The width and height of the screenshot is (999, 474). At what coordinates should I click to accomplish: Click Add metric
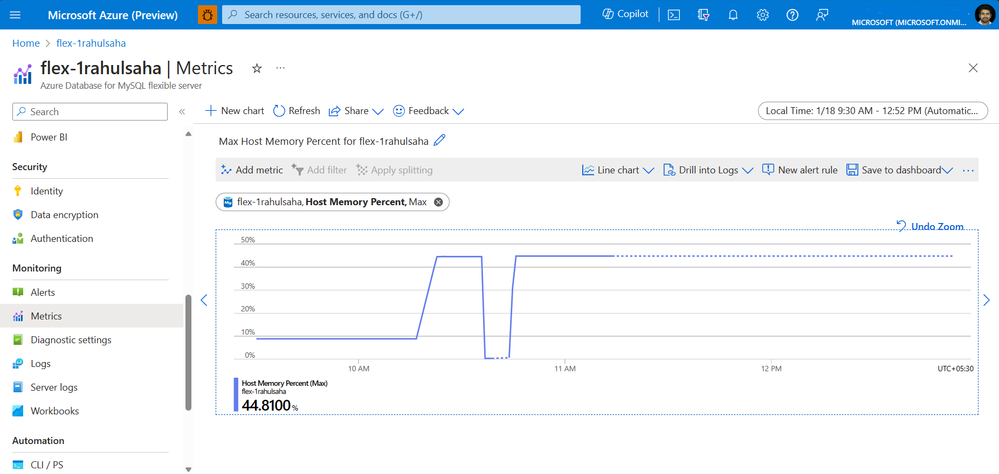[252, 170]
